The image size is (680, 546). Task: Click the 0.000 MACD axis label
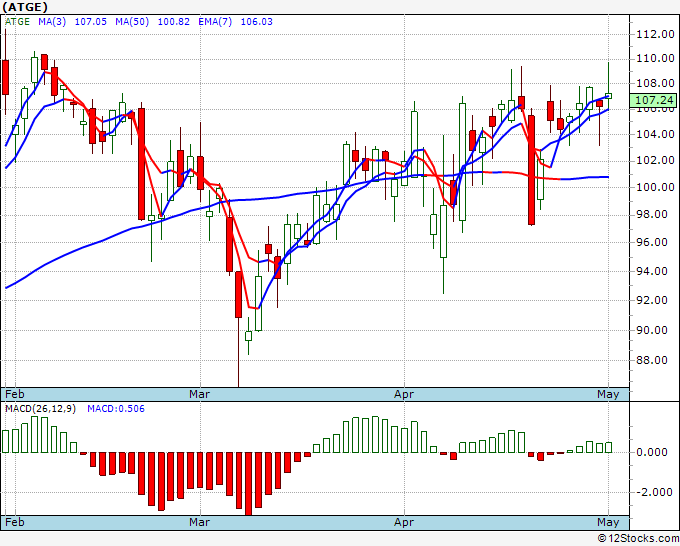tap(651, 452)
